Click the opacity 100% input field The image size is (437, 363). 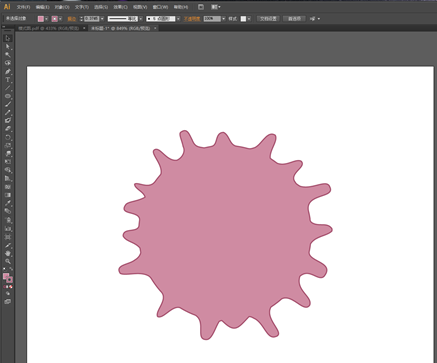tap(212, 19)
